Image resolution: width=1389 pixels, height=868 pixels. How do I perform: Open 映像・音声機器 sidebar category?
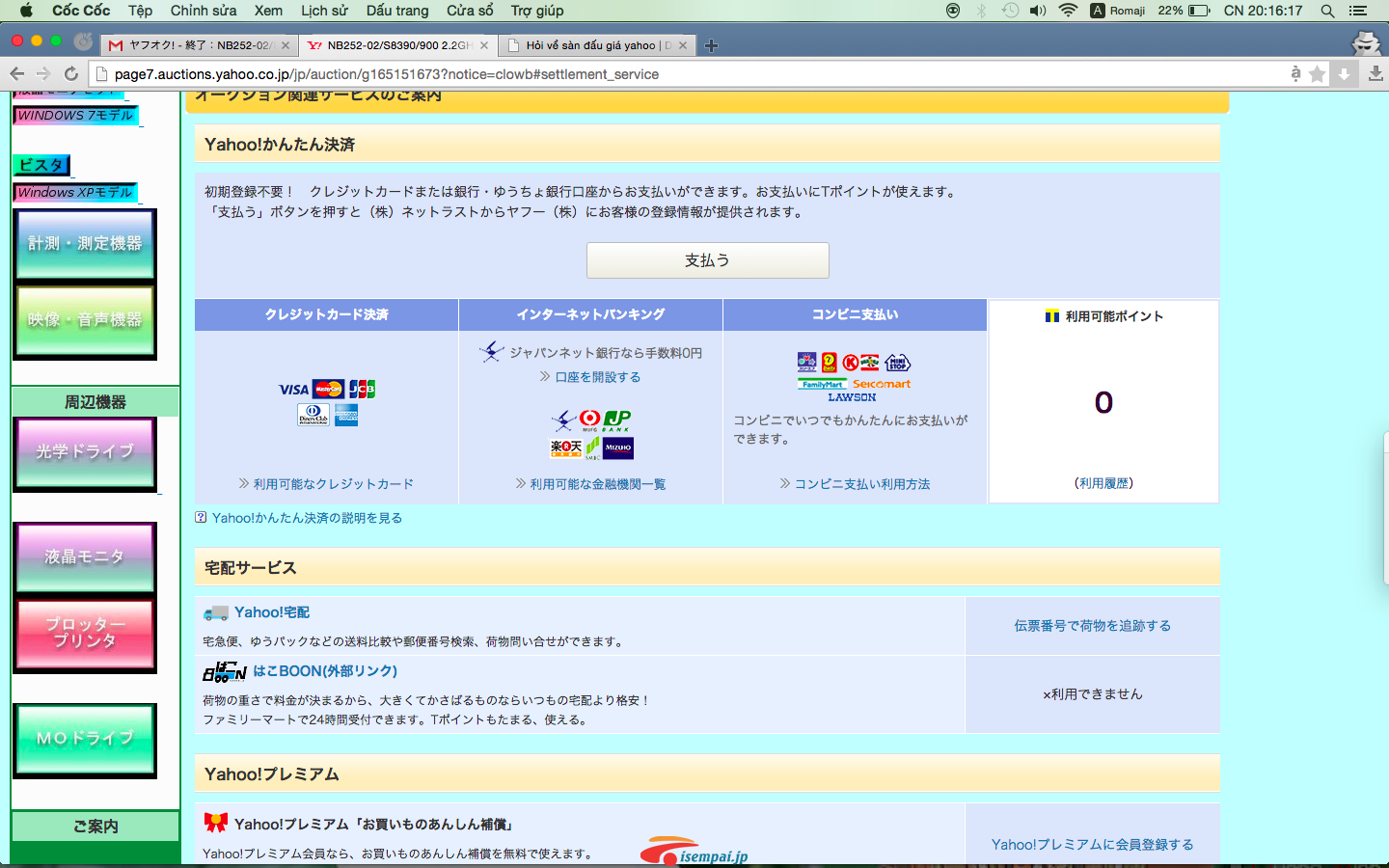[85, 321]
